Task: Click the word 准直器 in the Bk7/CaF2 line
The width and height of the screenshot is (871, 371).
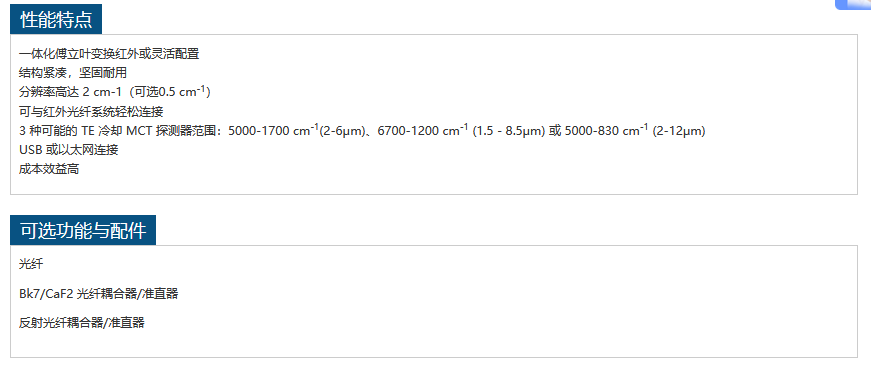Action: 161,294
